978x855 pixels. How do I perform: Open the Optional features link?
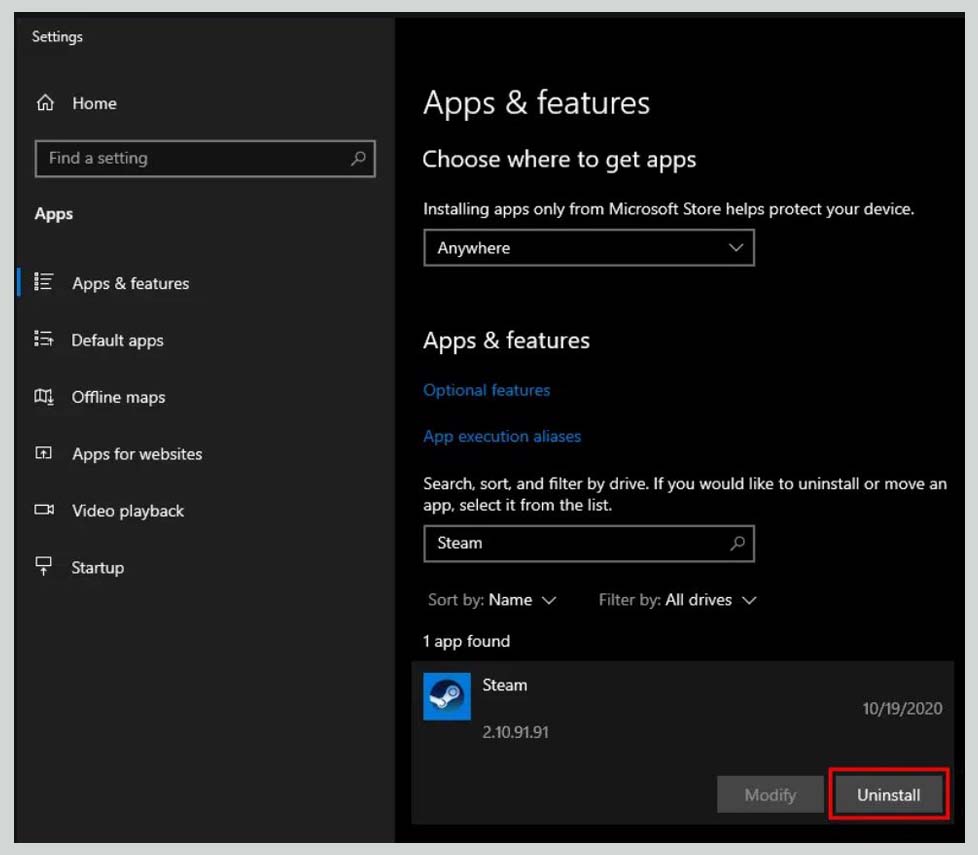point(486,390)
